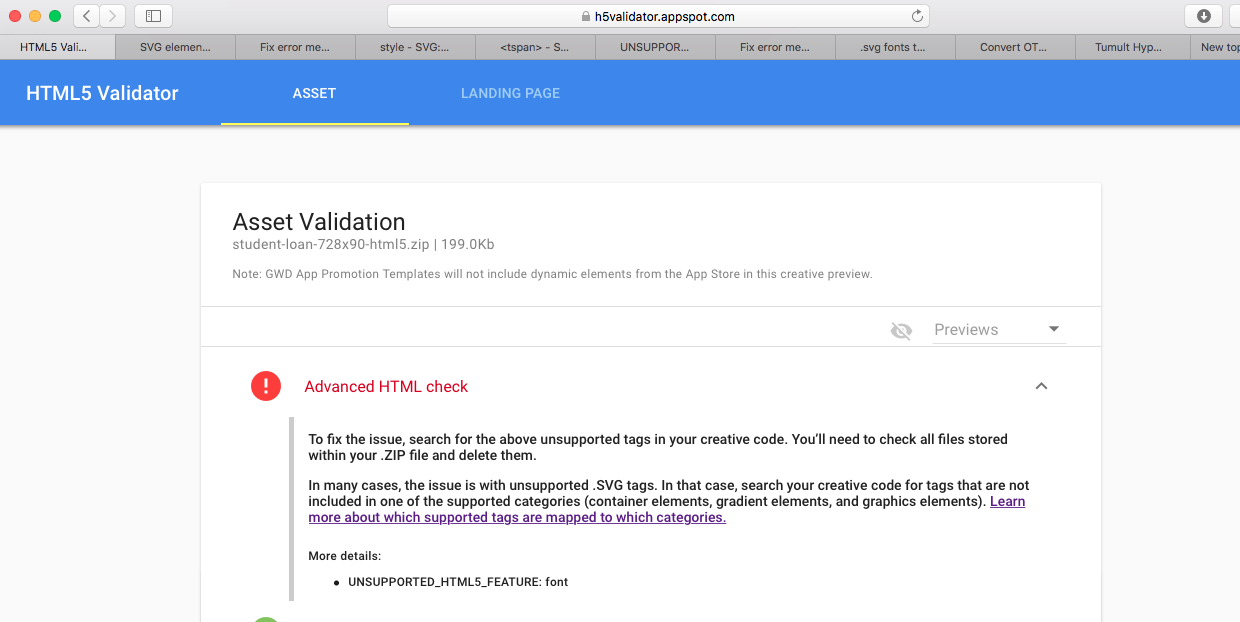Follow the 'Learn more about supported tags' link
This screenshot has height=622, width=1240.
coord(666,509)
